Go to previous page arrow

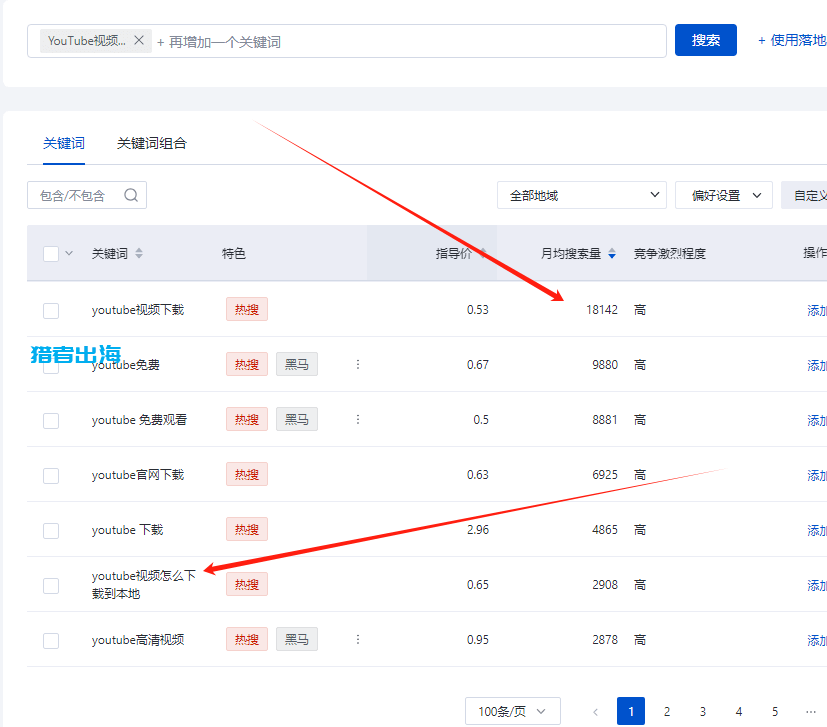point(595,712)
